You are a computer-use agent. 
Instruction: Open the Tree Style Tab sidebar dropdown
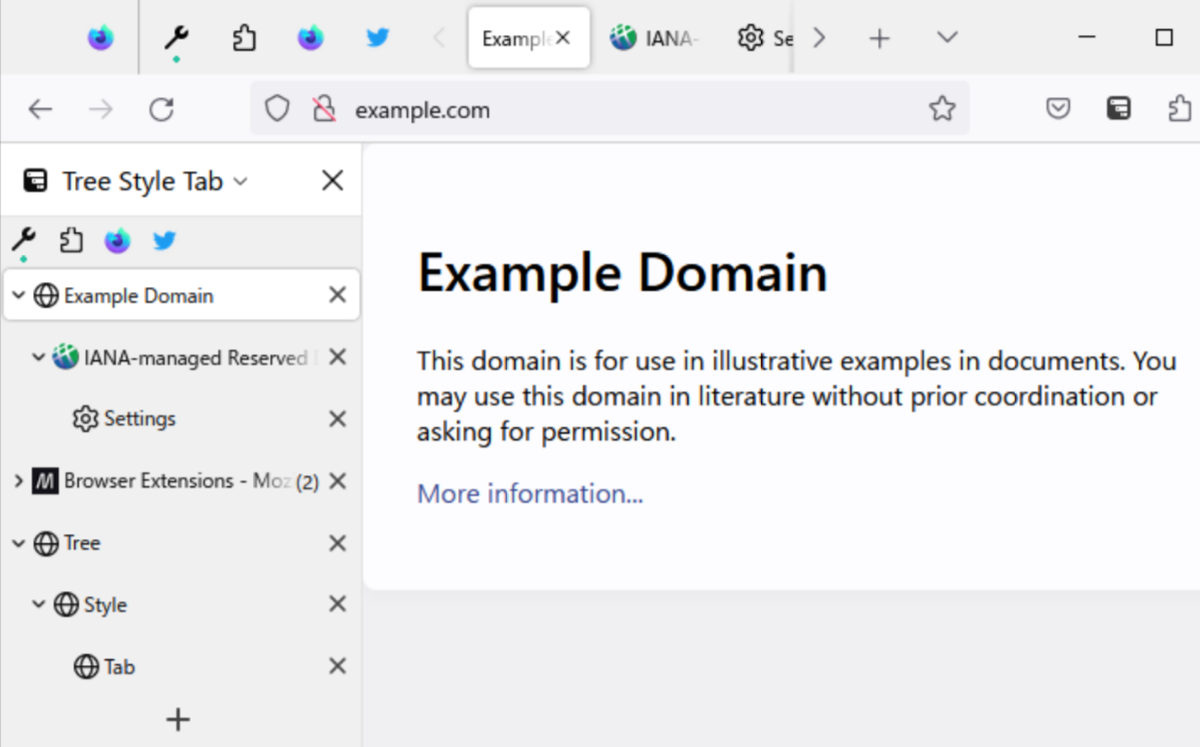(x=240, y=181)
